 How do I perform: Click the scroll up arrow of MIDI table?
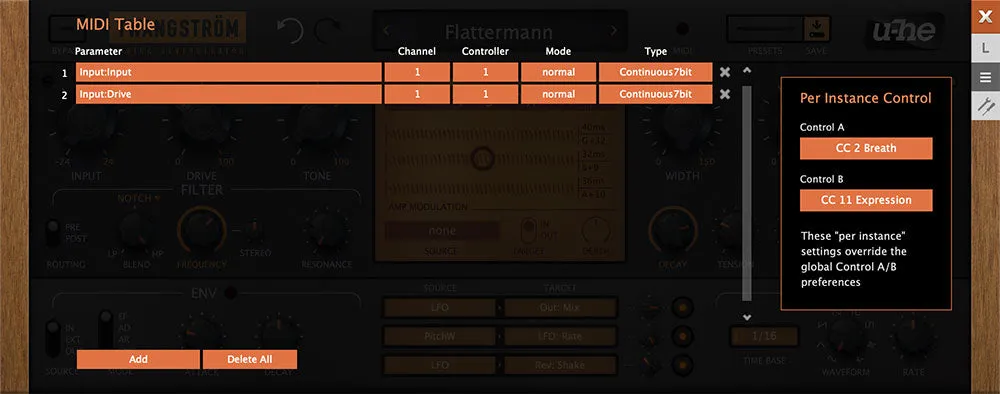point(747,70)
